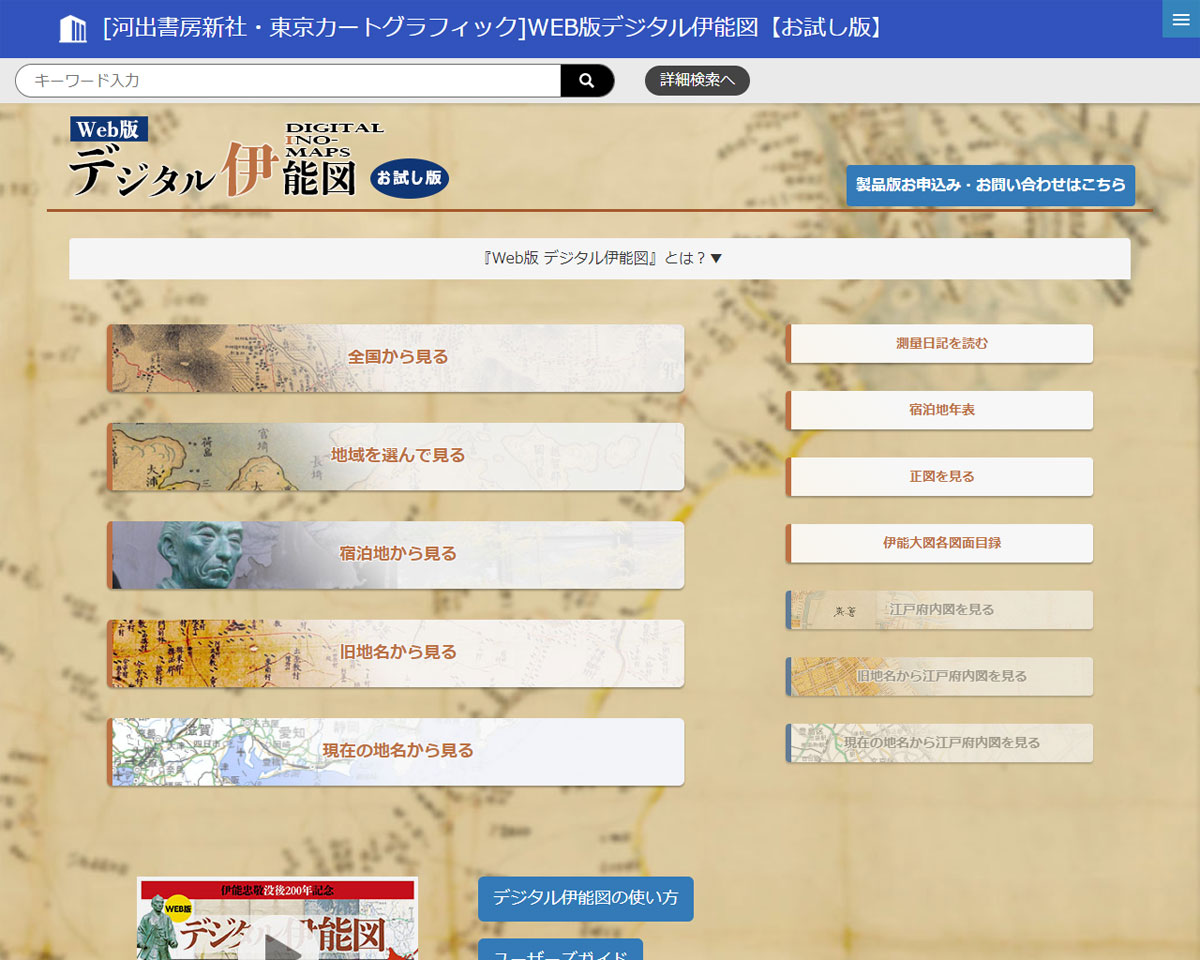Click the magnifying glass search button
The width and height of the screenshot is (1200, 960).
(587, 81)
